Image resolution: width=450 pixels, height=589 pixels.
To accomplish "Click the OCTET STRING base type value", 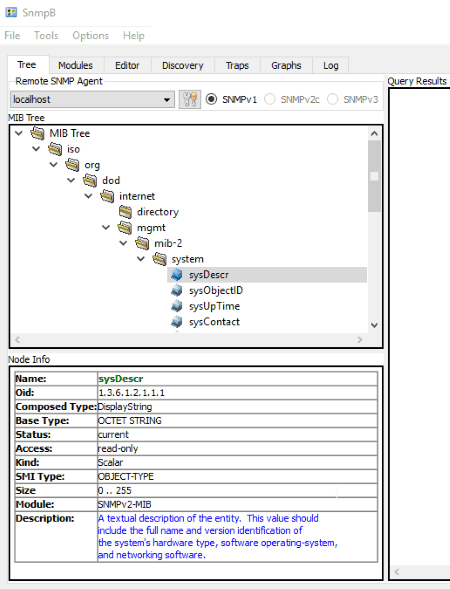I will coord(130,421).
